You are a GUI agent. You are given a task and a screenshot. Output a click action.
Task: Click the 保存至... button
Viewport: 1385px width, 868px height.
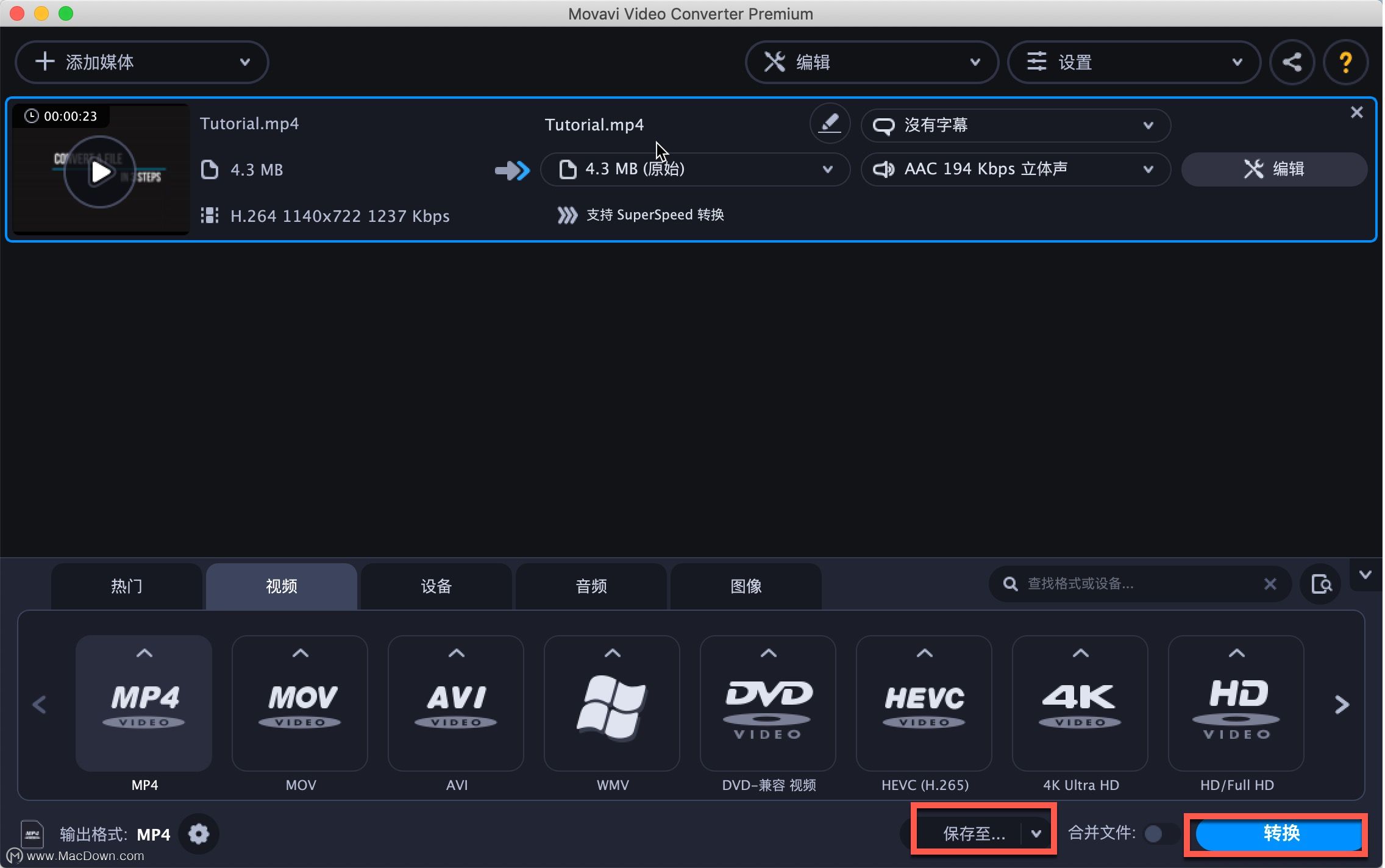pyautogui.click(x=974, y=833)
